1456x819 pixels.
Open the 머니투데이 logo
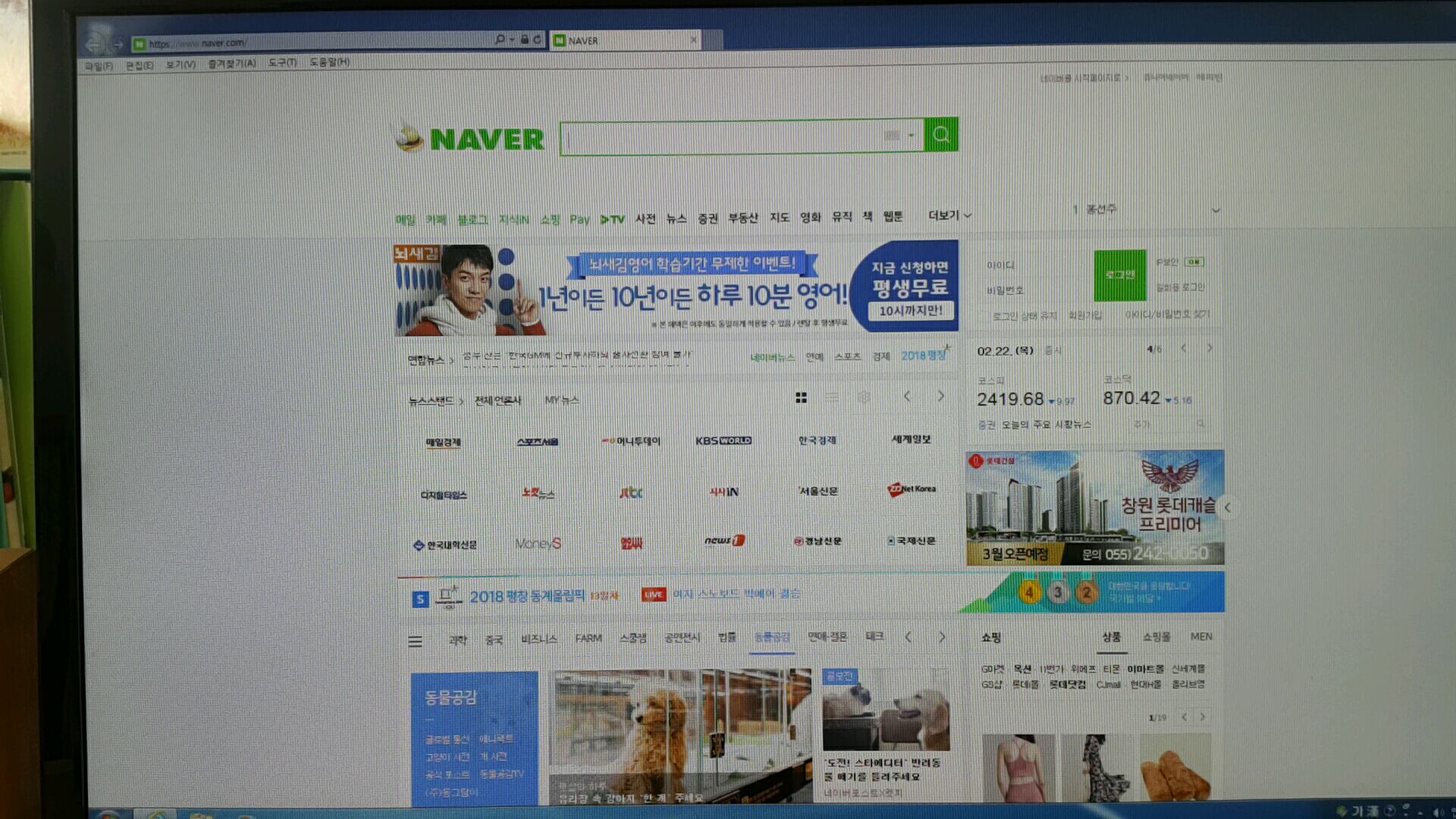(x=631, y=441)
